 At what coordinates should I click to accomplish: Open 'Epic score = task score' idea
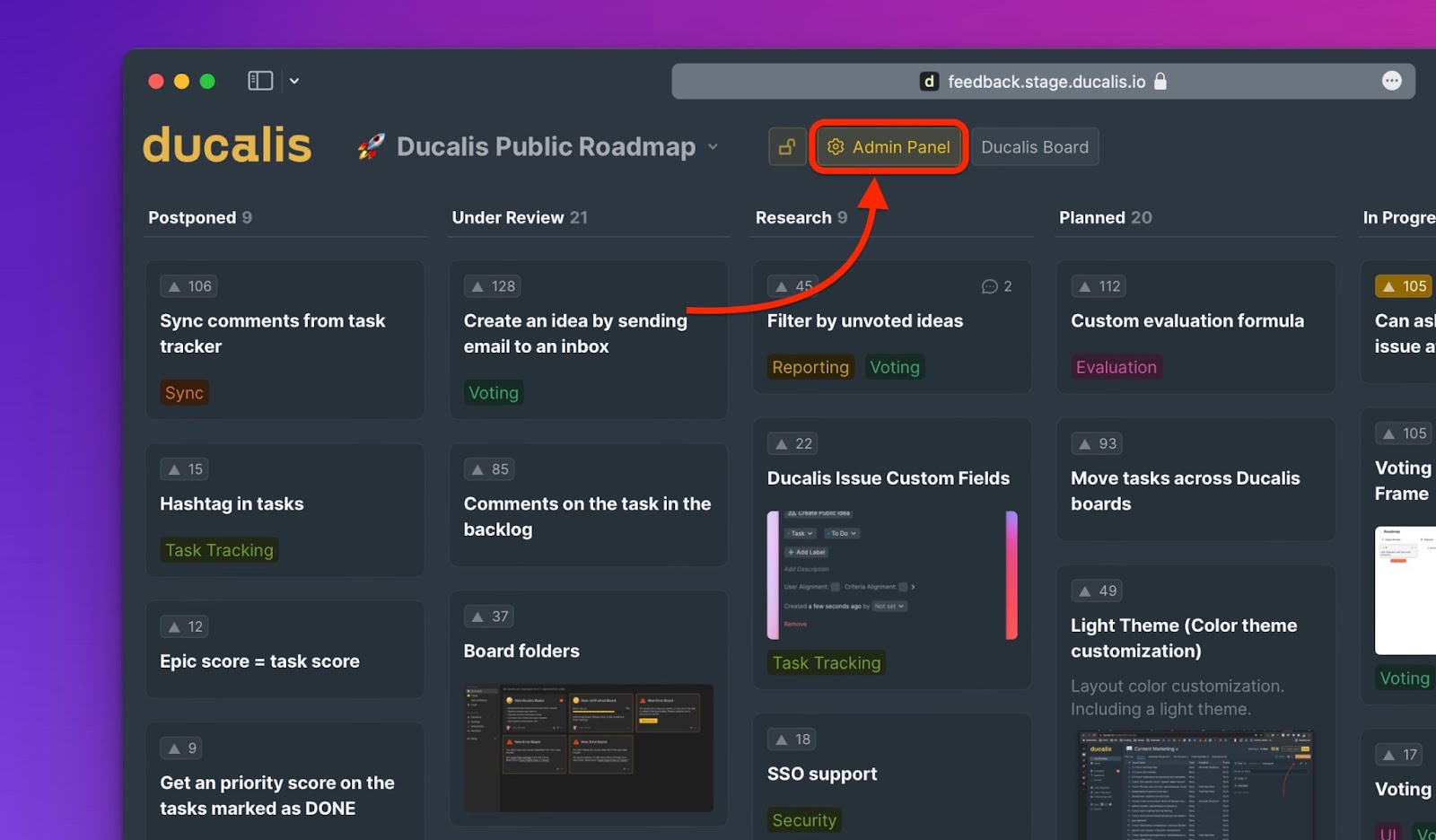coord(259,661)
